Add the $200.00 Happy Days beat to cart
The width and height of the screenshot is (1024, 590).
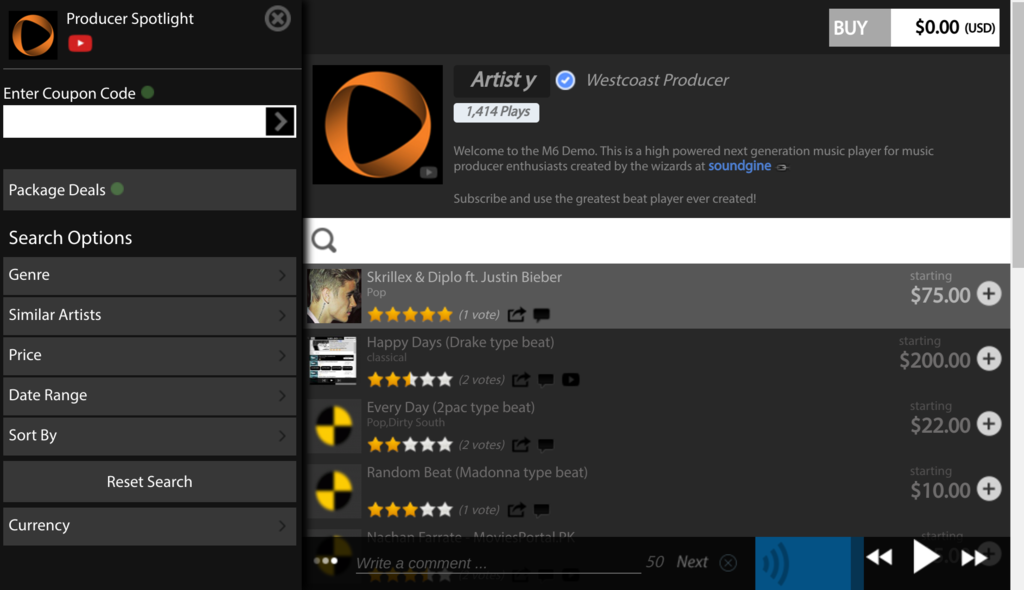click(x=989, y=358)
